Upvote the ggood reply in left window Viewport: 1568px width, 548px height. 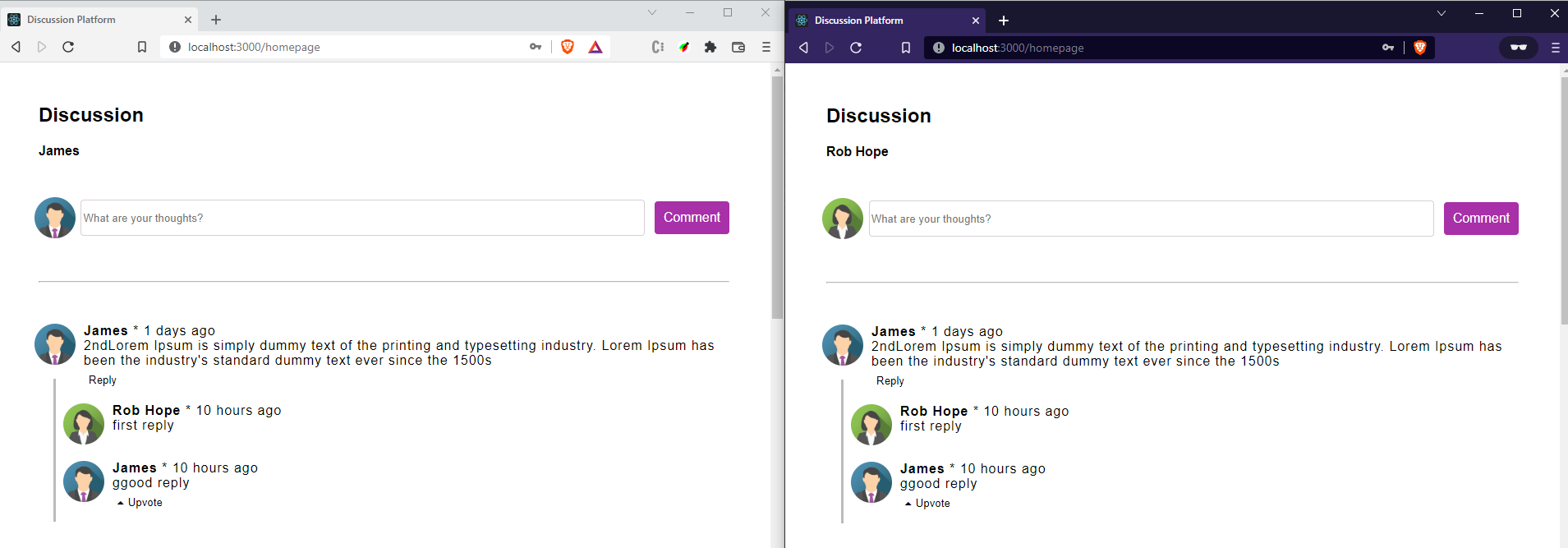tap(140, 502)
